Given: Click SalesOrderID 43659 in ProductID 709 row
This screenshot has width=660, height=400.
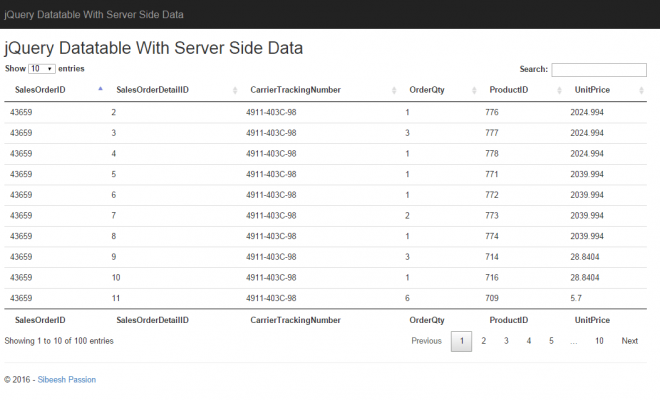Looking at the screenshot, I should (x=21, y=298).
